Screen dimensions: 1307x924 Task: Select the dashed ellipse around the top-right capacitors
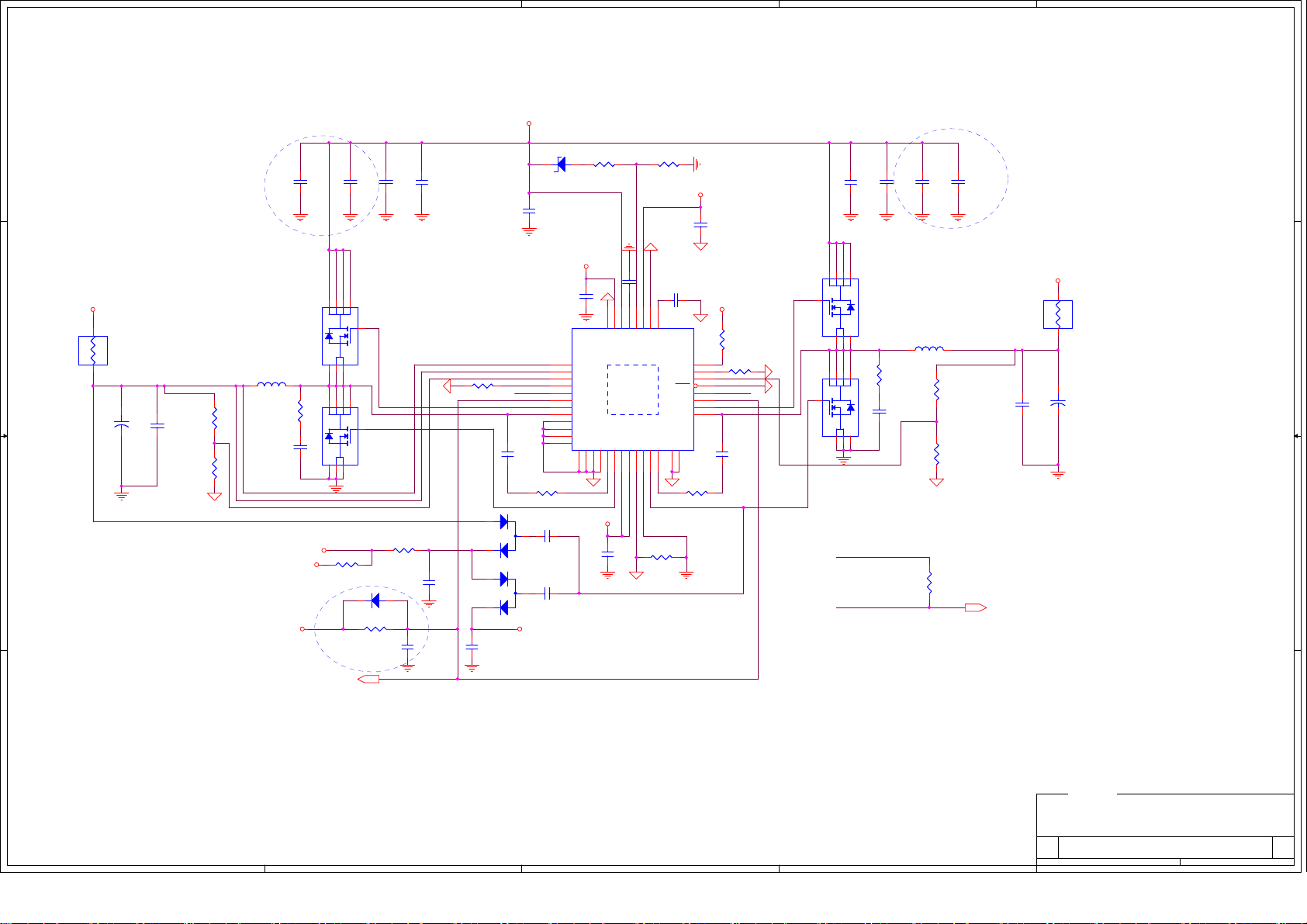click(x=951, y=178)
